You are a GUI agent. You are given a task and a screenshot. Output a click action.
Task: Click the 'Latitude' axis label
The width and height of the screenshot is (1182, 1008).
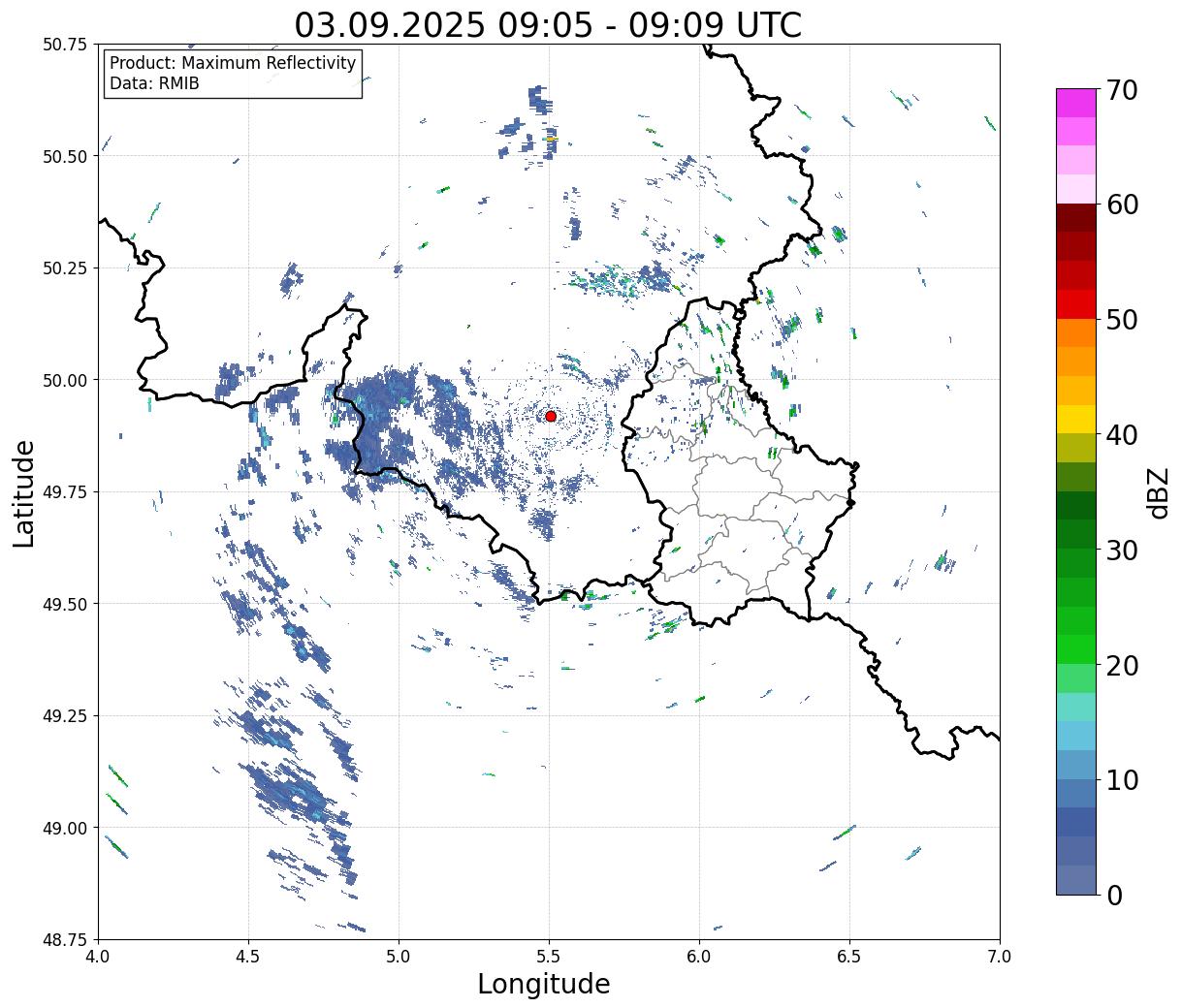click(x=24, y=493)
